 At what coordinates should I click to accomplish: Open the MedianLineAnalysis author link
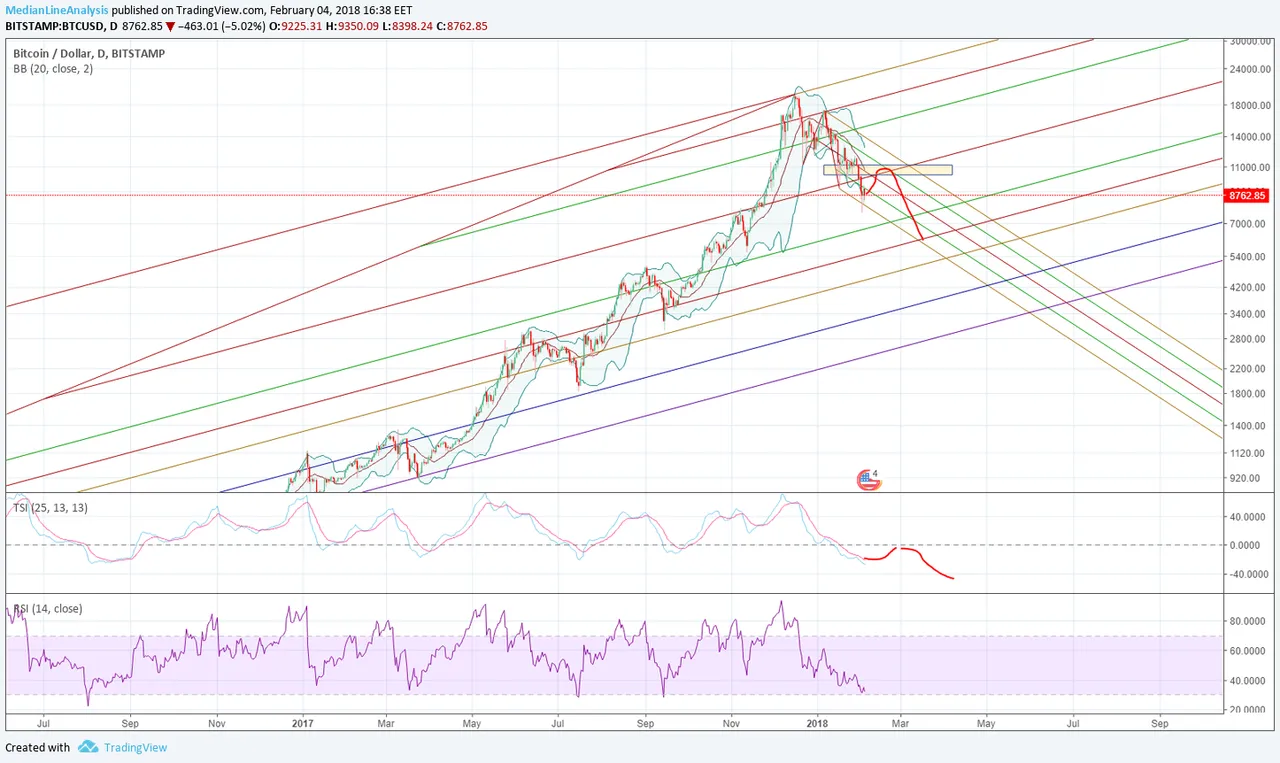[x=56, y=9]
